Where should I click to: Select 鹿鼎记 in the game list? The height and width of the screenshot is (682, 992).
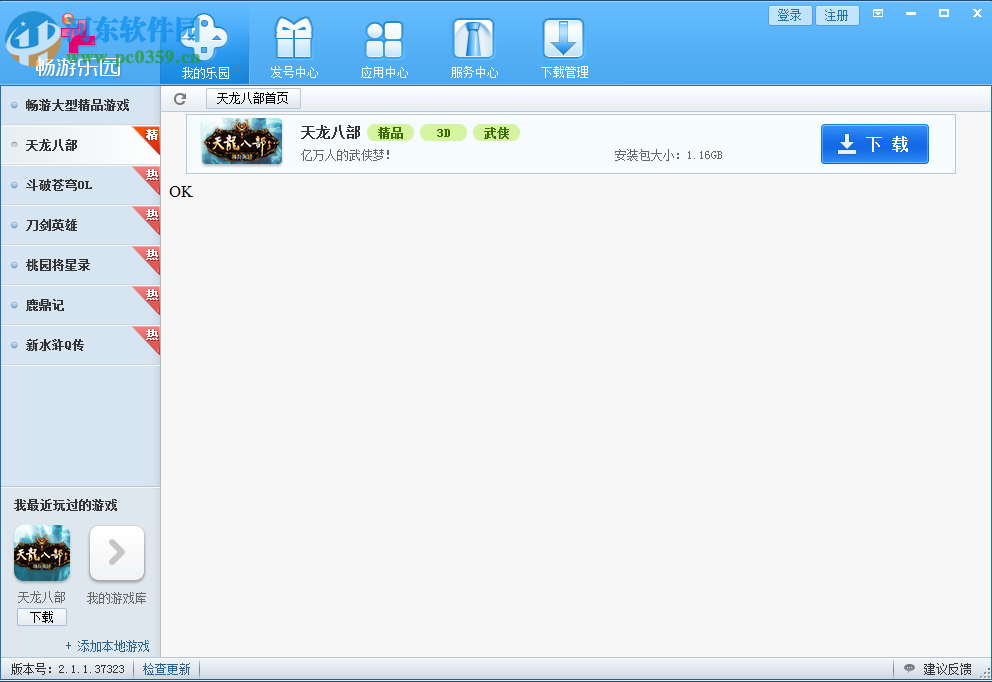pos(80,304)
